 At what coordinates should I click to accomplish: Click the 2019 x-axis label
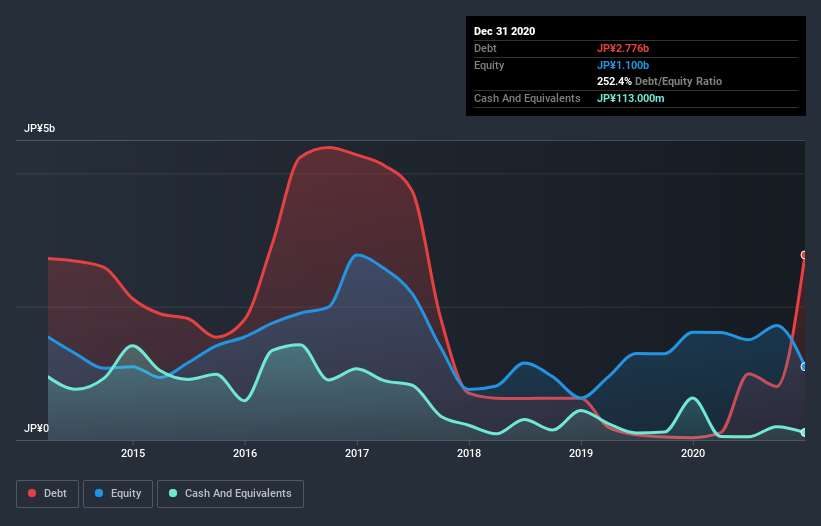click(x=581, y=453)
